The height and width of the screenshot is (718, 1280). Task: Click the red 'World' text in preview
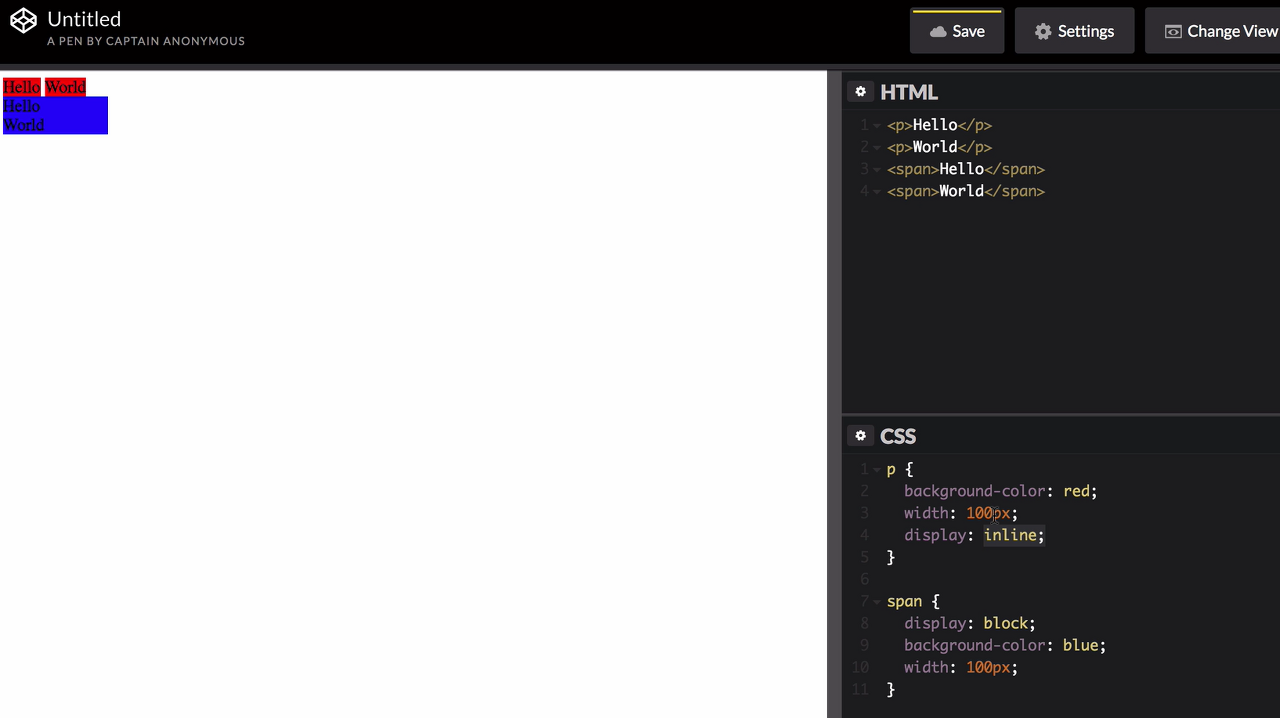(x=65, y=87)
